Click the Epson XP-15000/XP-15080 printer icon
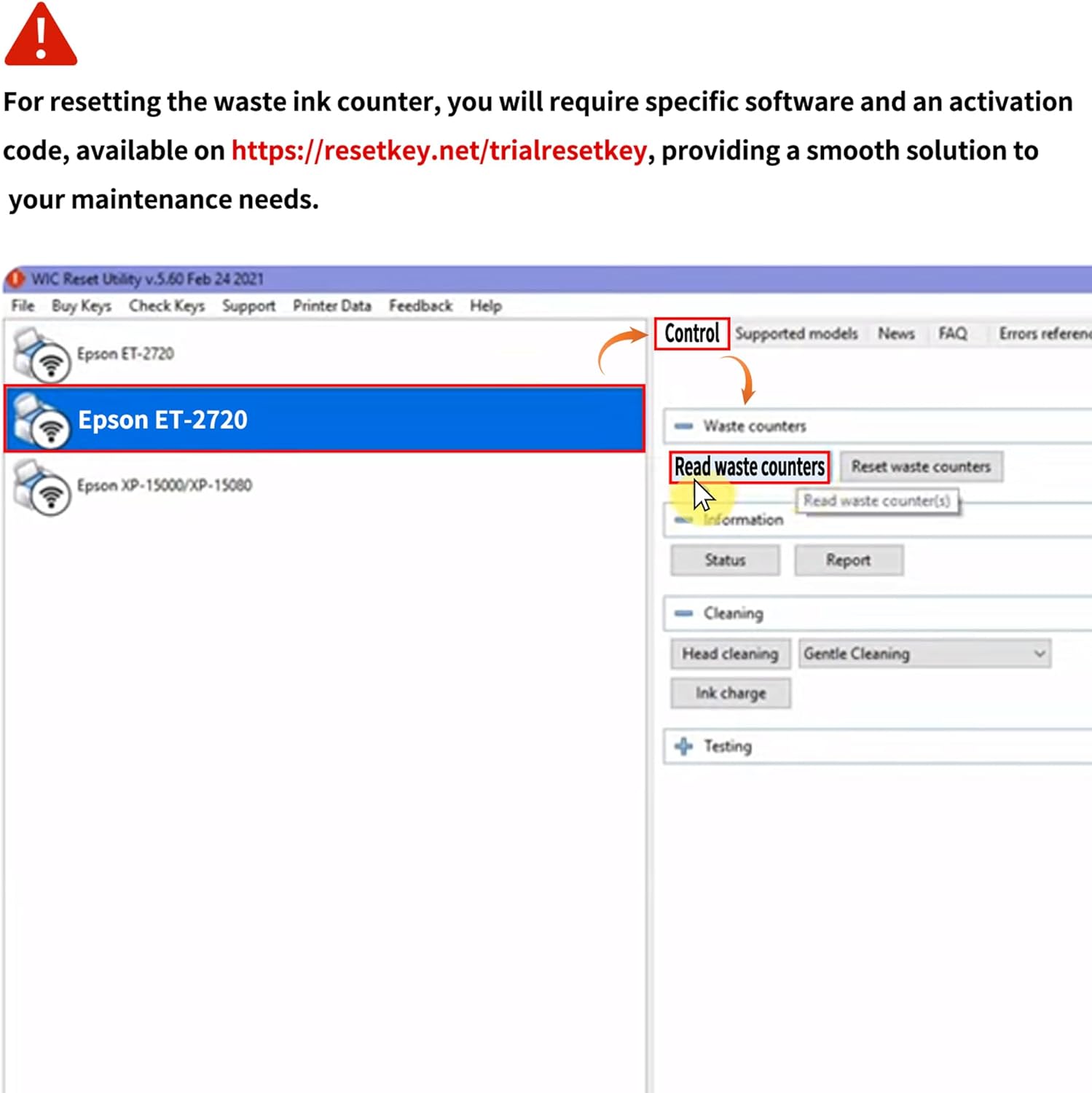Image resolution: width=1092 pixels, height=1093 pixels. pyautogui.click(x=42, y=487)
